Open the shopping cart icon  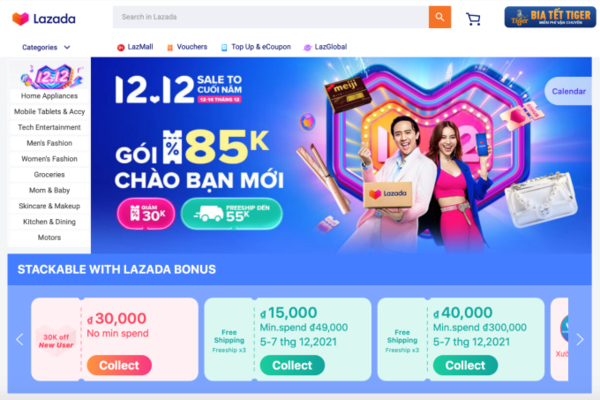[x=473, y=19]
